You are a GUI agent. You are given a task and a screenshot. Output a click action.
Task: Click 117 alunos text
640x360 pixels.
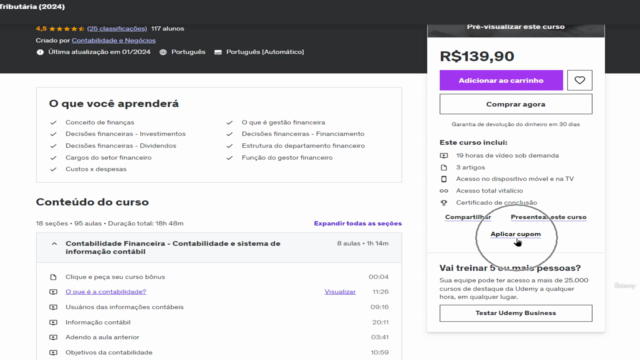[x=167, y=29]
